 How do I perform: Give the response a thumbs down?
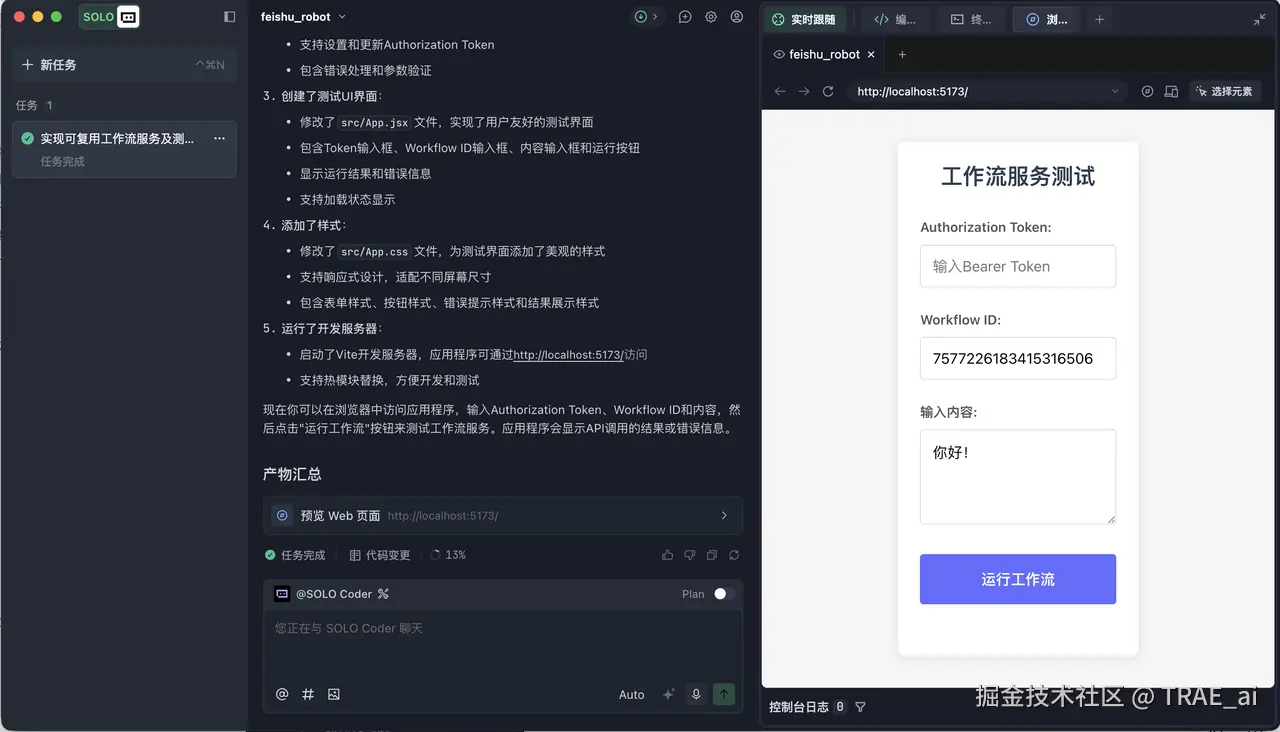(x=689, y=555)
